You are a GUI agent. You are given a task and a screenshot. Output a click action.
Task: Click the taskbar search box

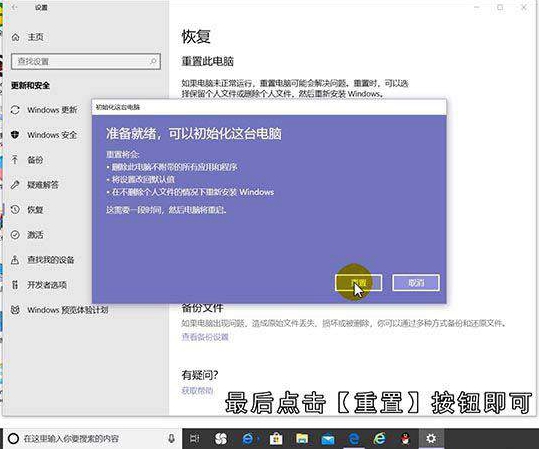click(x=92, y=439)
